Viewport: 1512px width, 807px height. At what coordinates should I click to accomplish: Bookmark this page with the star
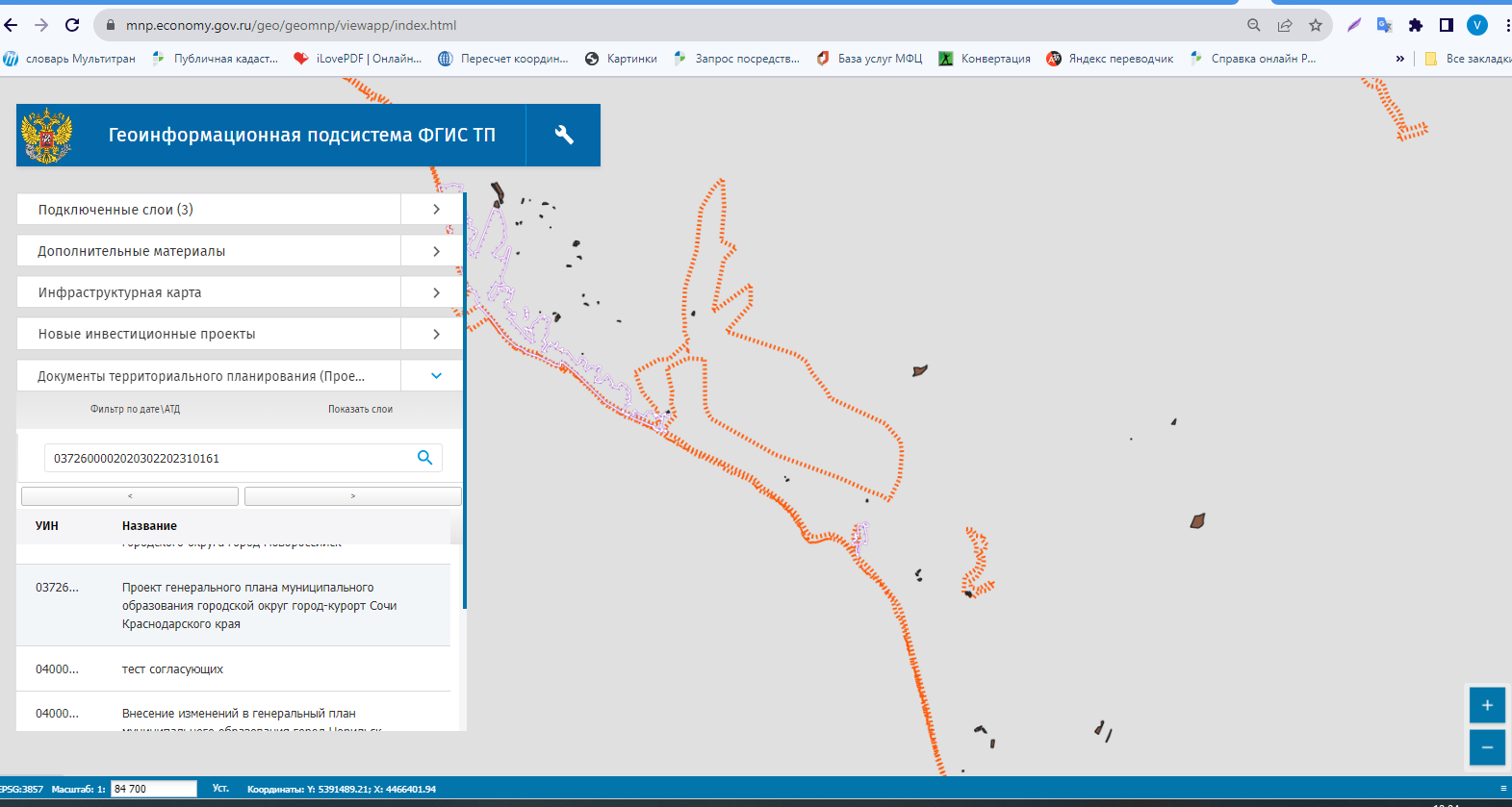click(1316, 25)
